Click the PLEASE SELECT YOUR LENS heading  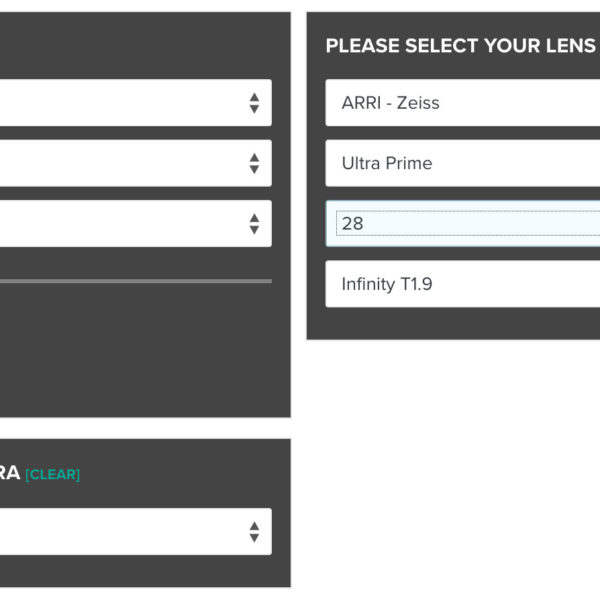point(461,46)
